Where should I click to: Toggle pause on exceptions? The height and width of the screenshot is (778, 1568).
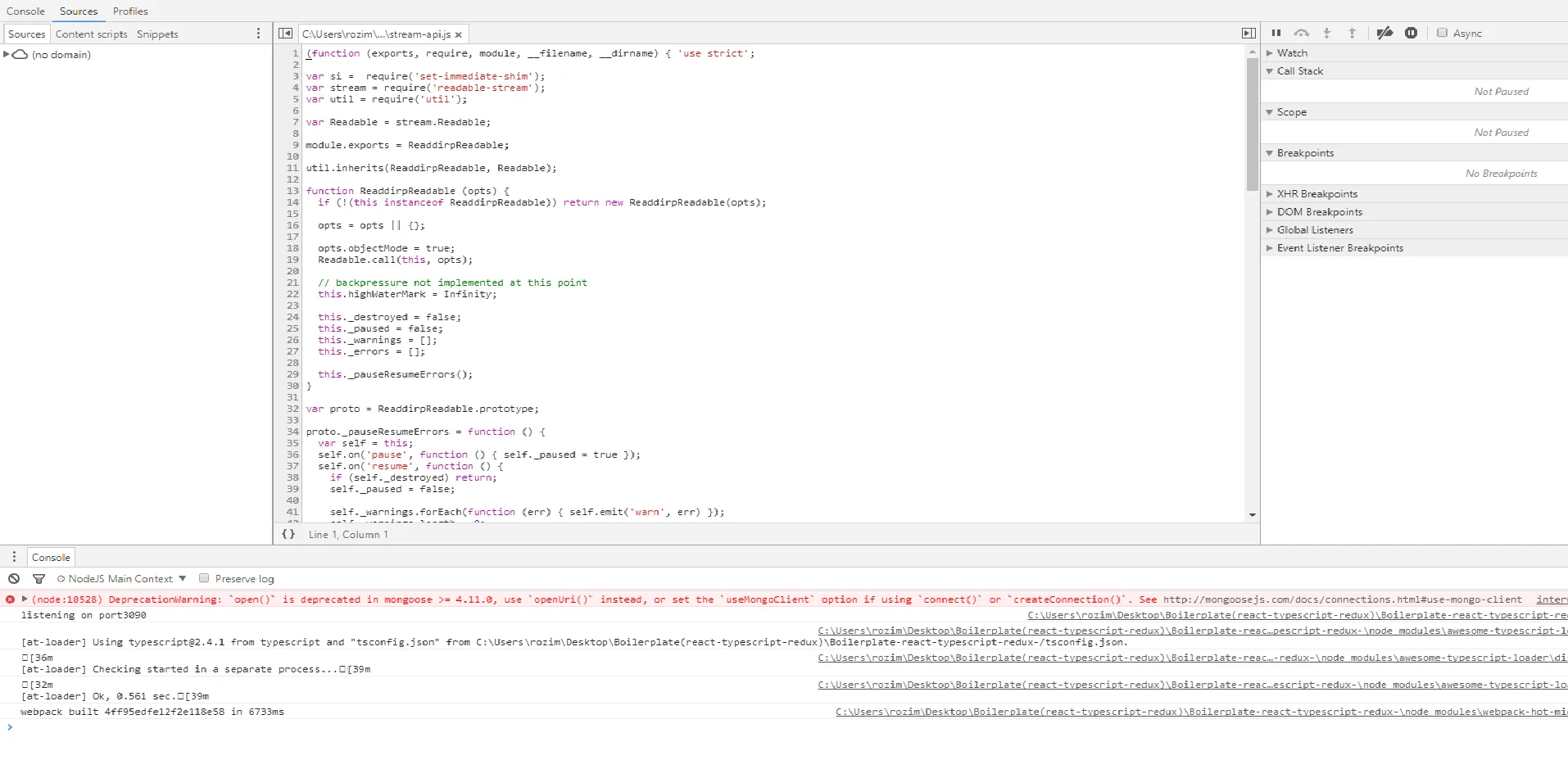point(1412,34)
